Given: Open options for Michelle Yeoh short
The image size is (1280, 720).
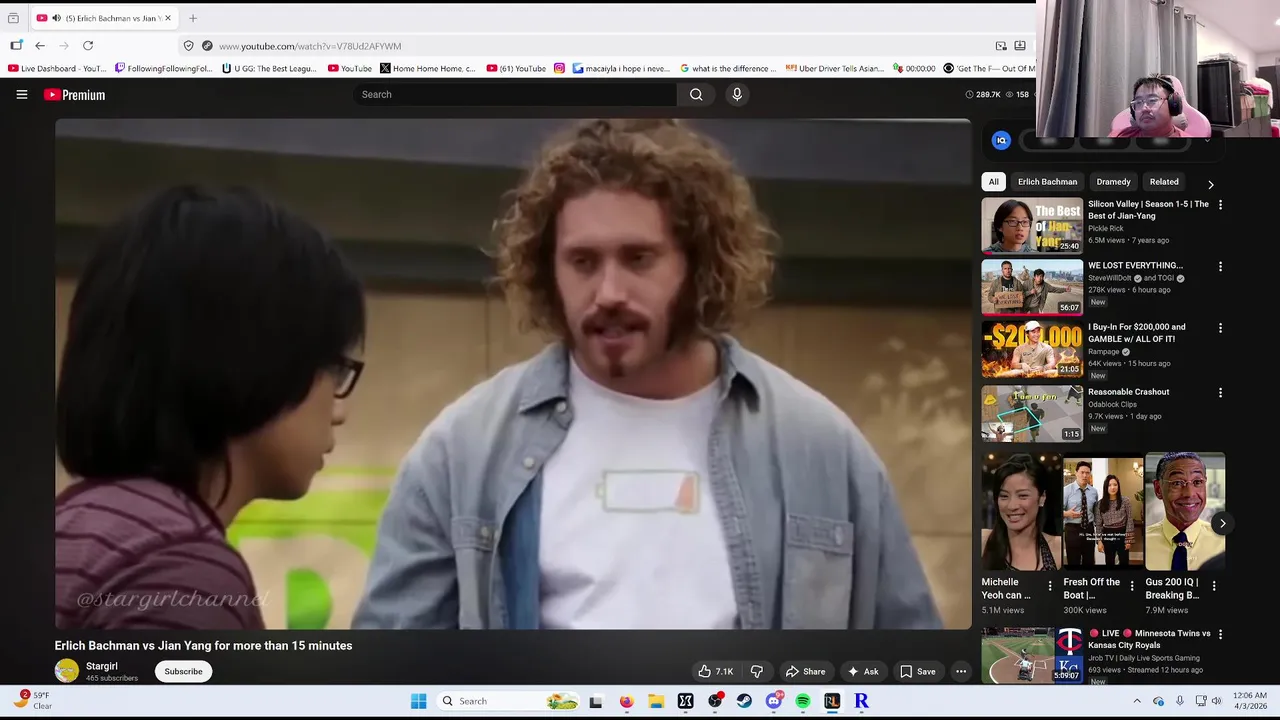Looking at the screenshot, I should click(1050, 586).
